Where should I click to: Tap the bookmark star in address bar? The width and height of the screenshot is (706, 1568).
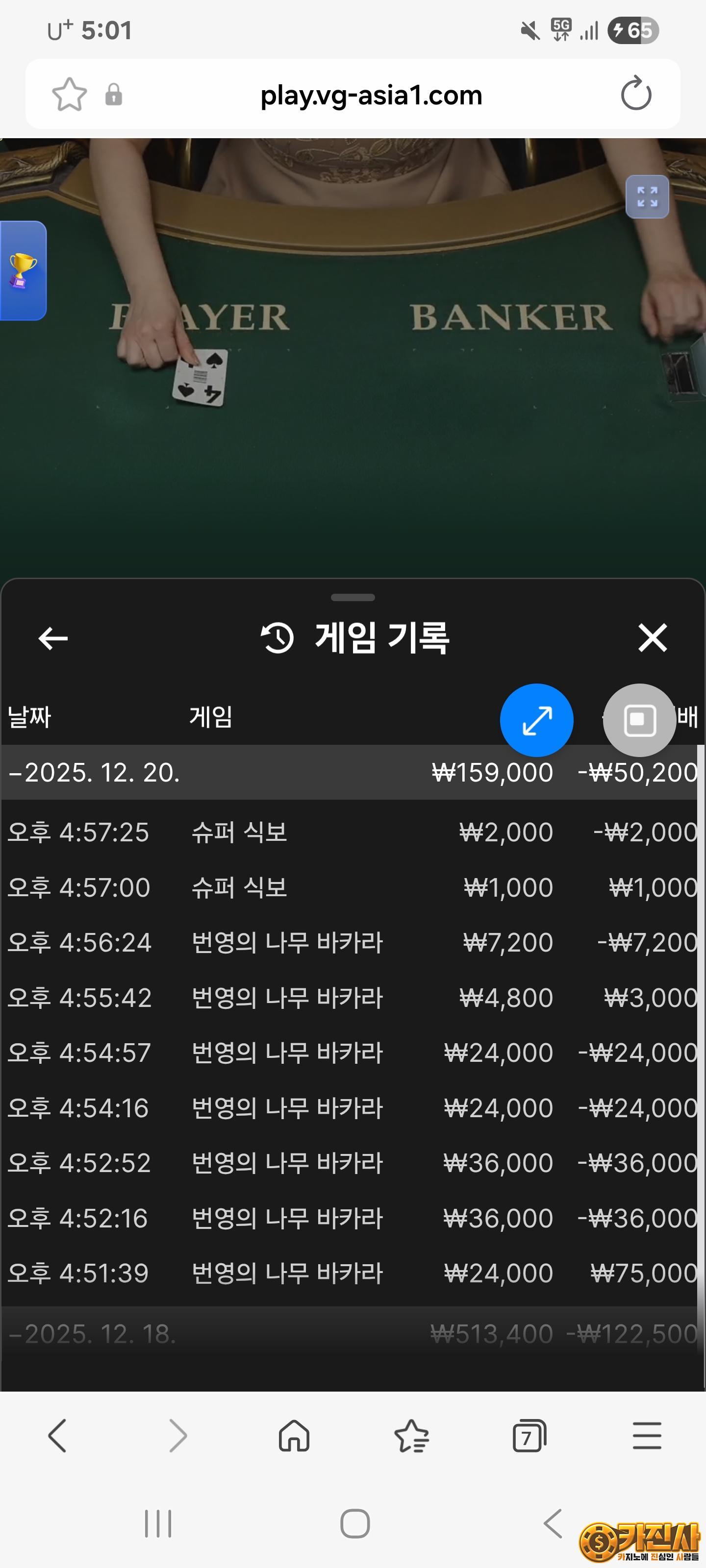[x=70, y=95]
